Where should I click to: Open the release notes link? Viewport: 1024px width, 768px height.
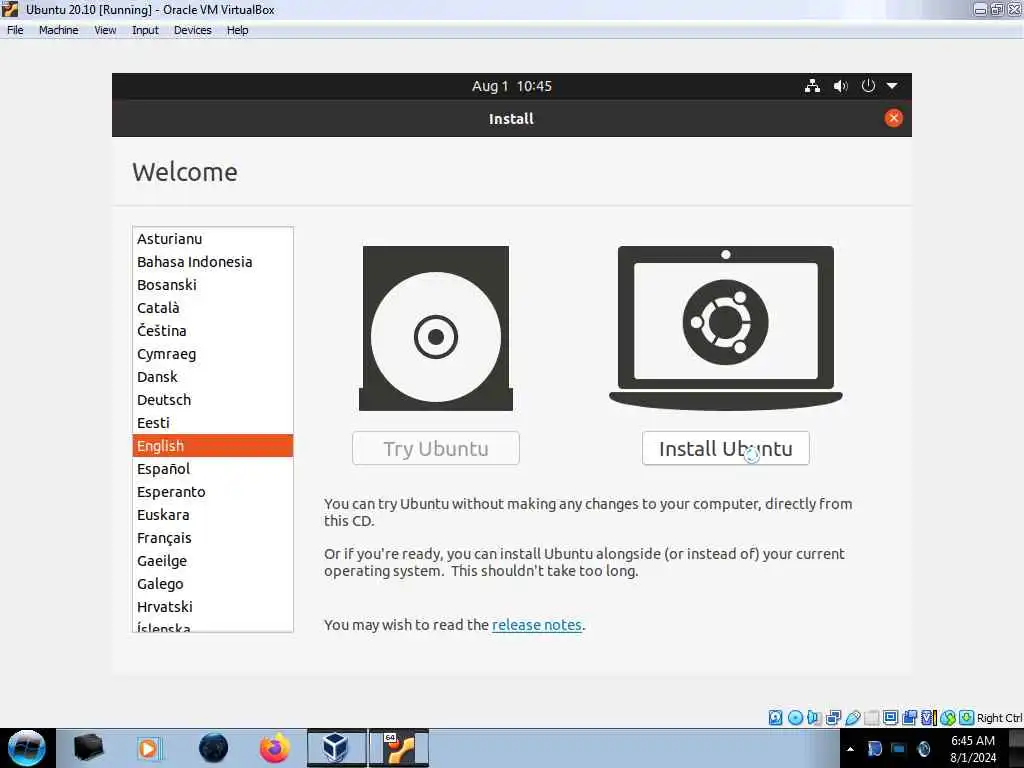coord(537,625)
